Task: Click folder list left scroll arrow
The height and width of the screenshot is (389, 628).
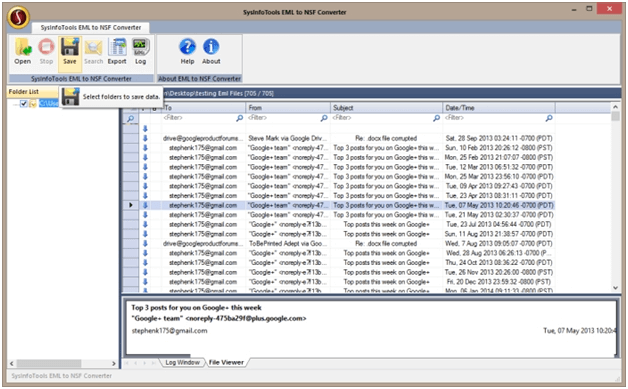Action: pyautogui.click(x=12, y=363)
